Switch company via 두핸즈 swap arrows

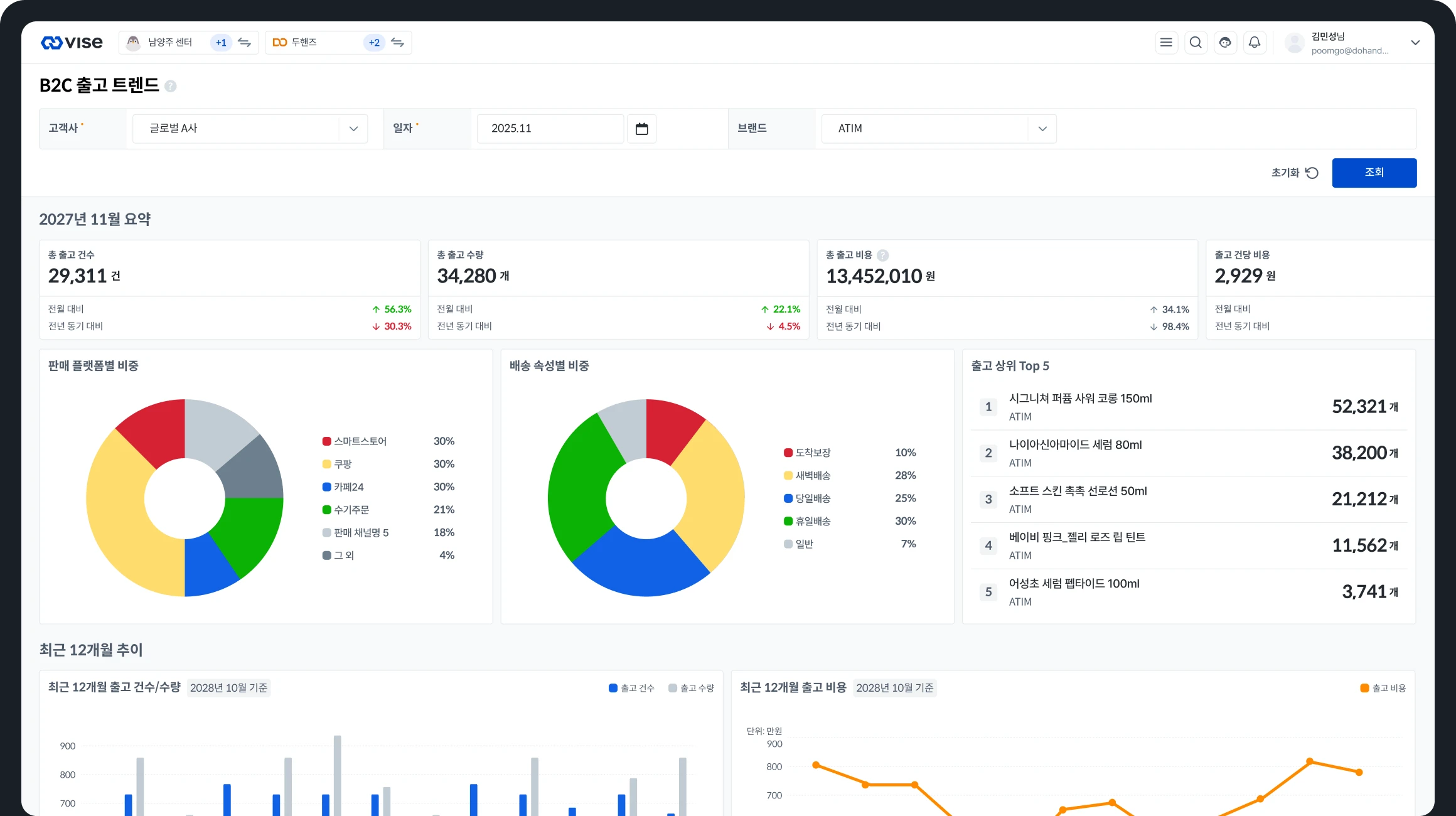coord(398,43)
